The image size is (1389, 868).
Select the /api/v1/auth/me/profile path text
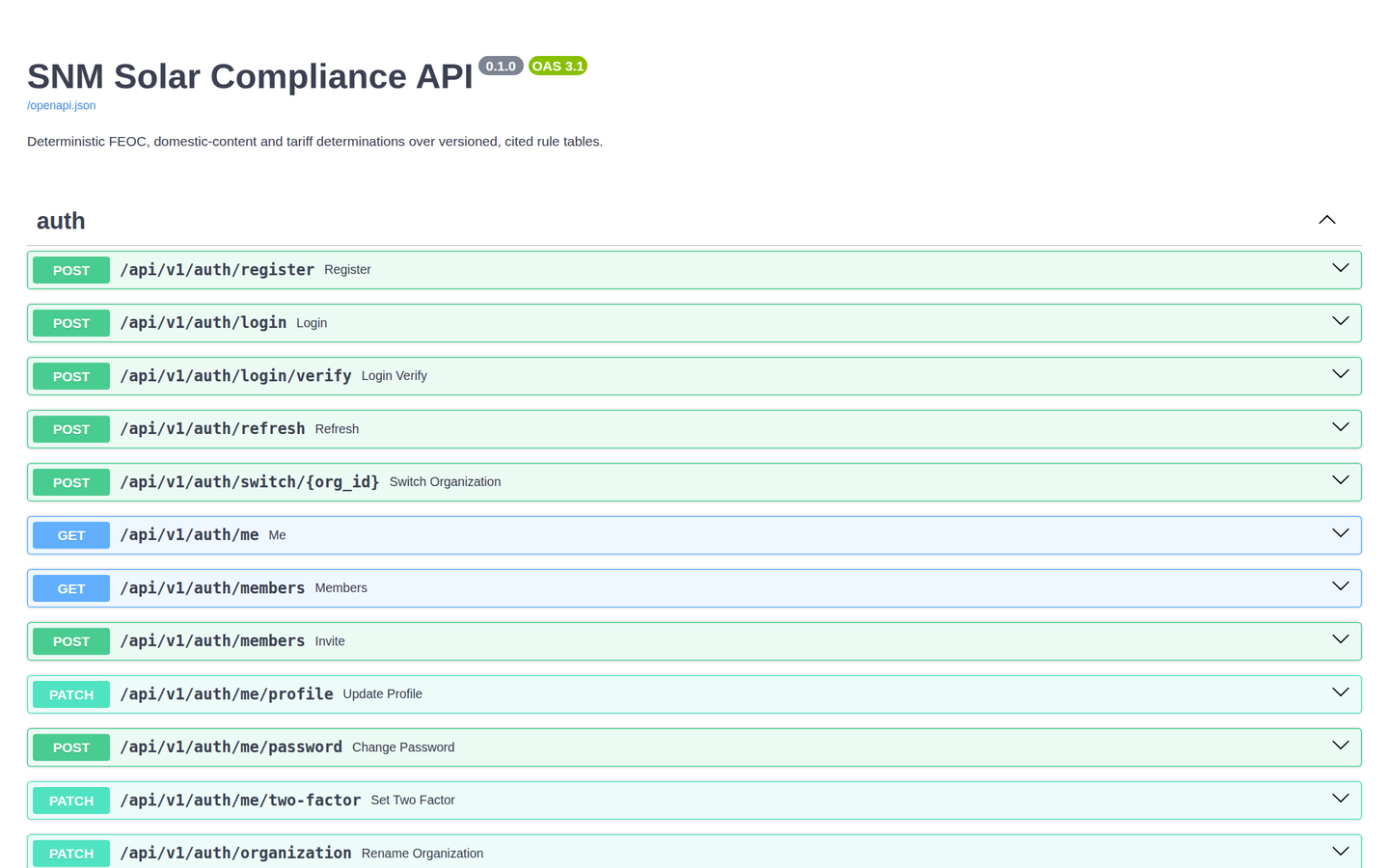[x=227, y=693]
